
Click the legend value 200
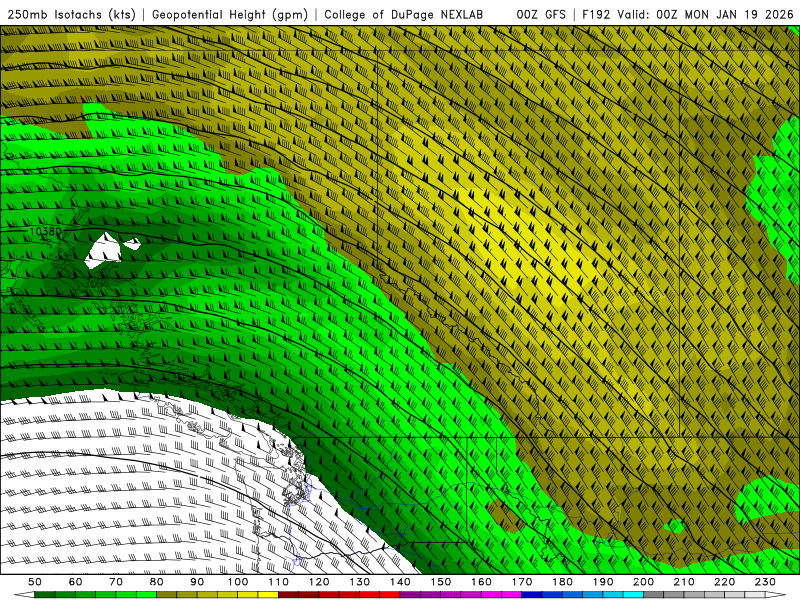point(643,582)
